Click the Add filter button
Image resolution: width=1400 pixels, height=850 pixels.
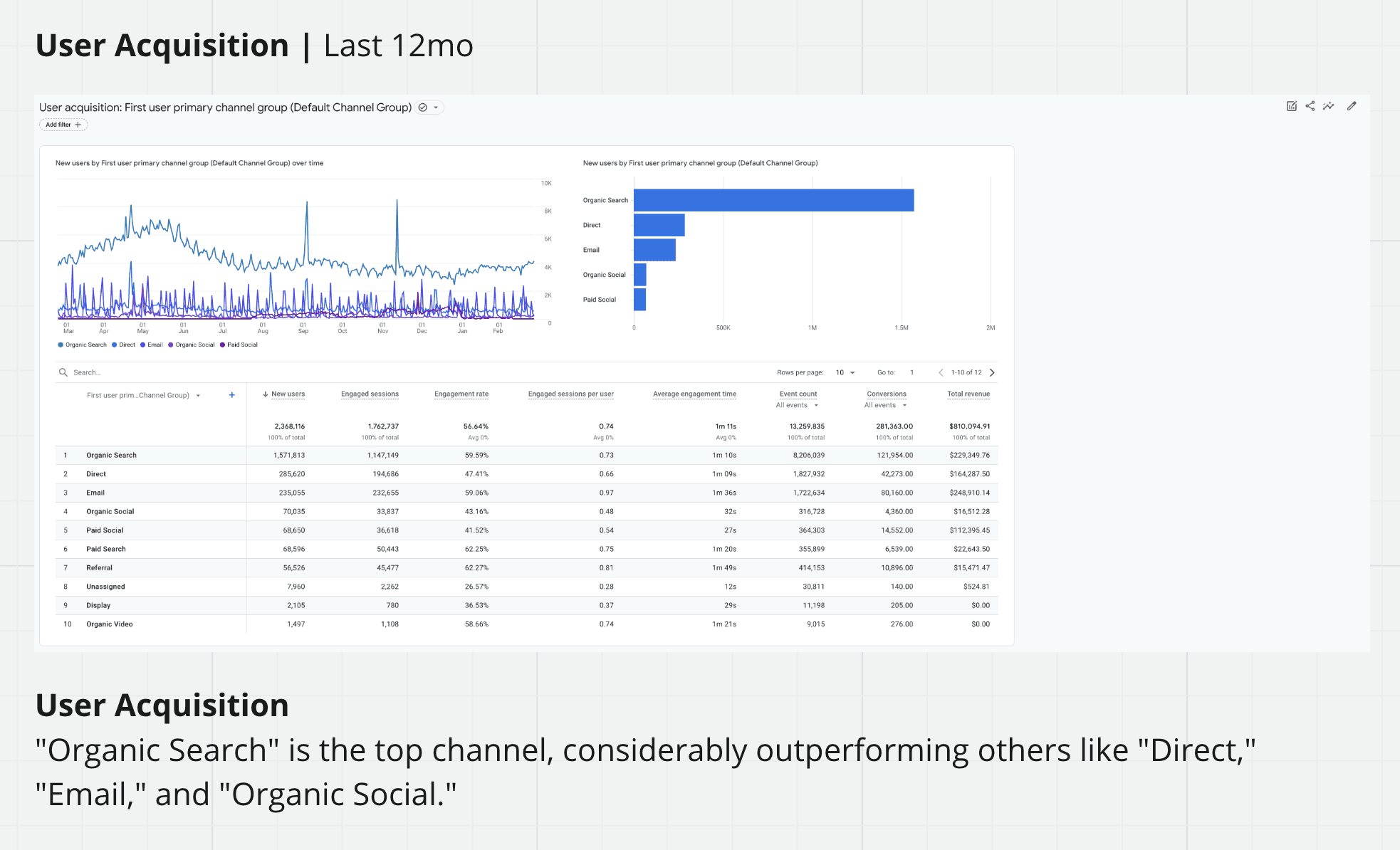click(x=63, y=125)
